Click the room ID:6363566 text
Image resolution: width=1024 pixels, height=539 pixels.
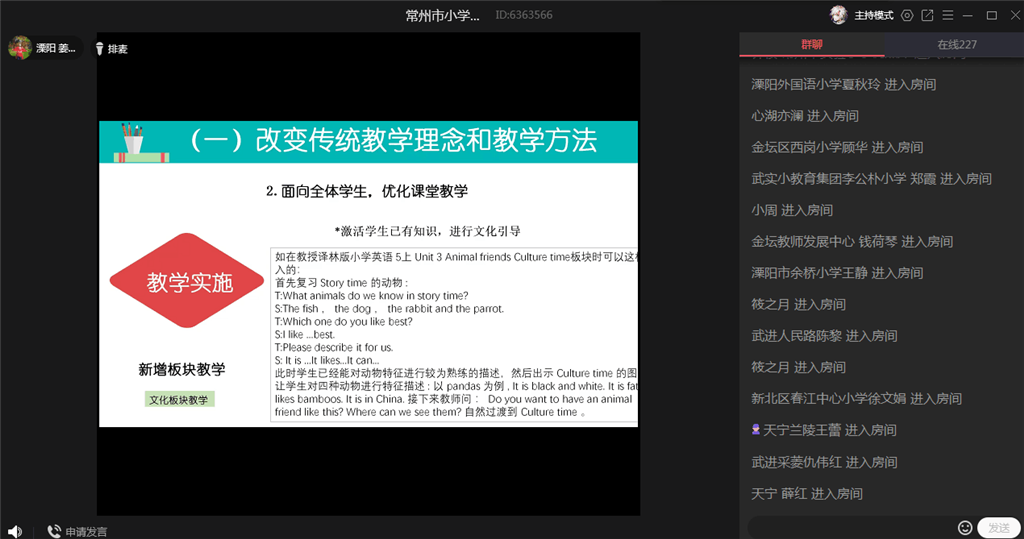[x=524, y=14]
